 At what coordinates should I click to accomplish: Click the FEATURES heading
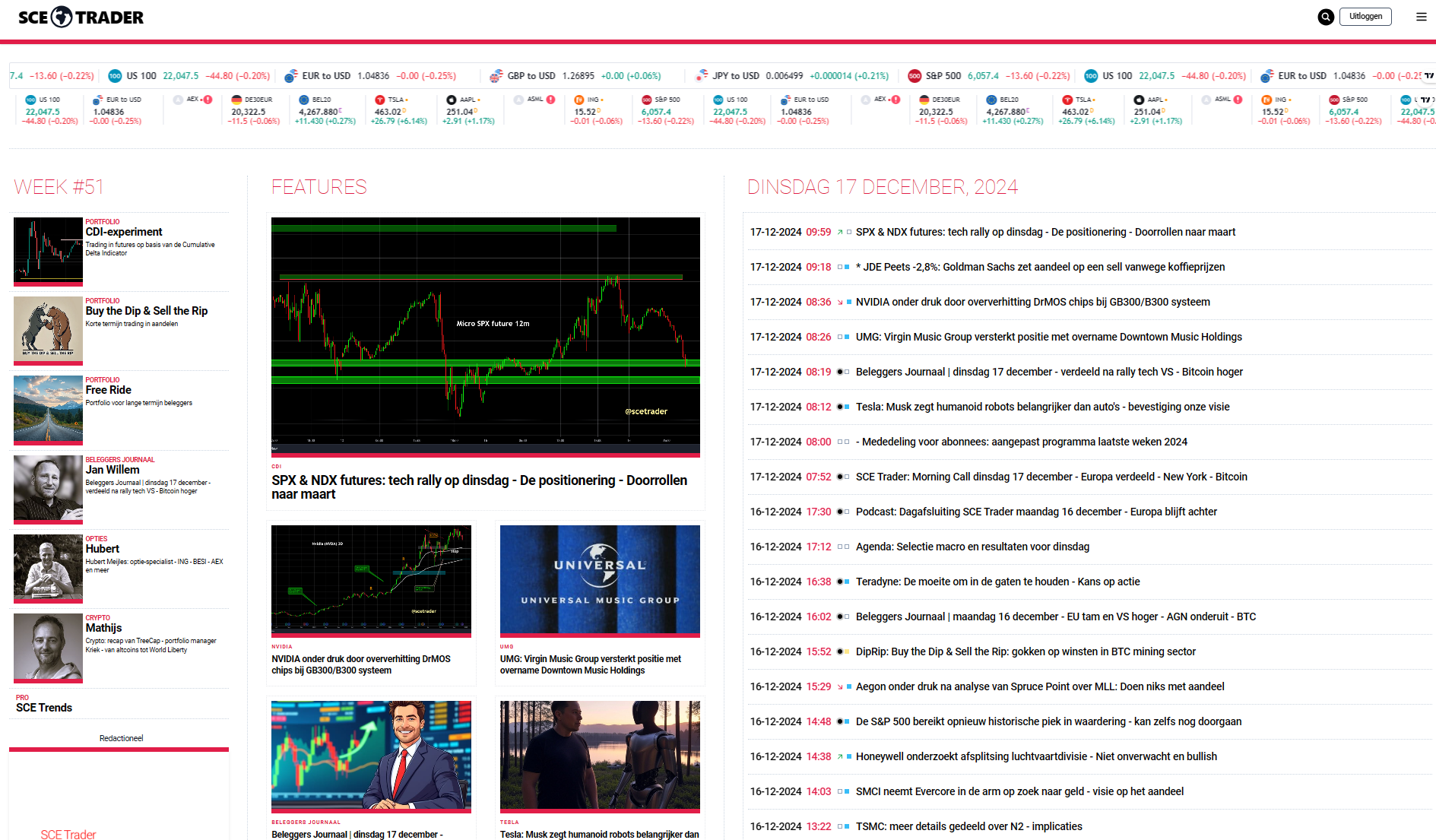pyautogui.click(x=319, y=187)
